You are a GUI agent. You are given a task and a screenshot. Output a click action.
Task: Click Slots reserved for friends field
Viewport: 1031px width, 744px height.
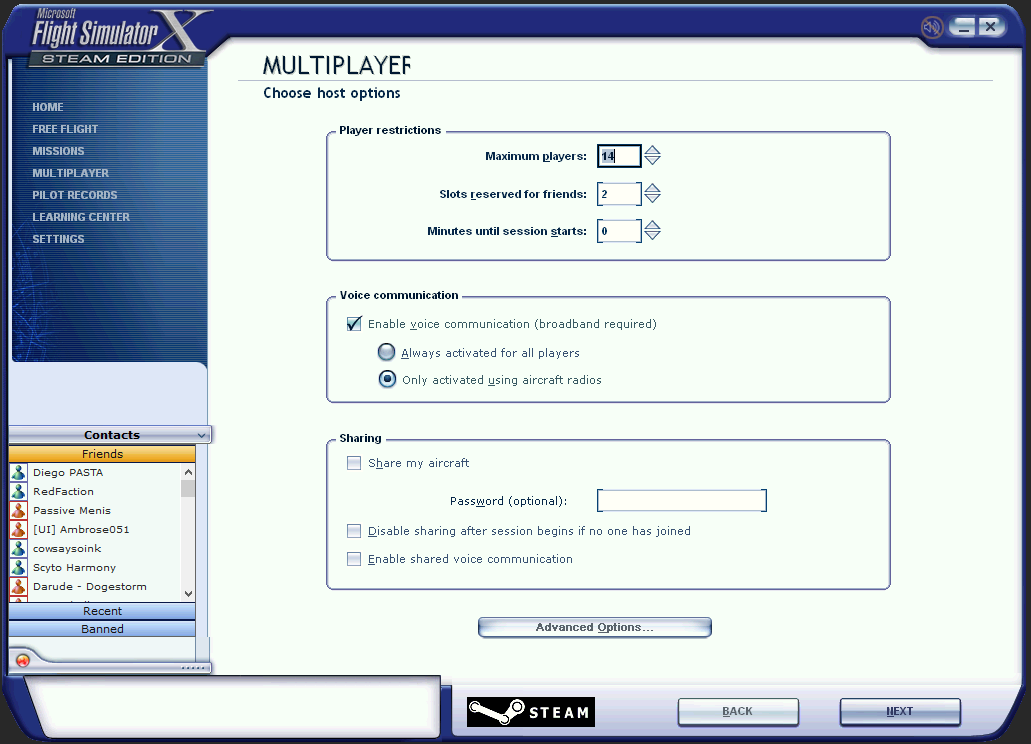click(619, 194)
